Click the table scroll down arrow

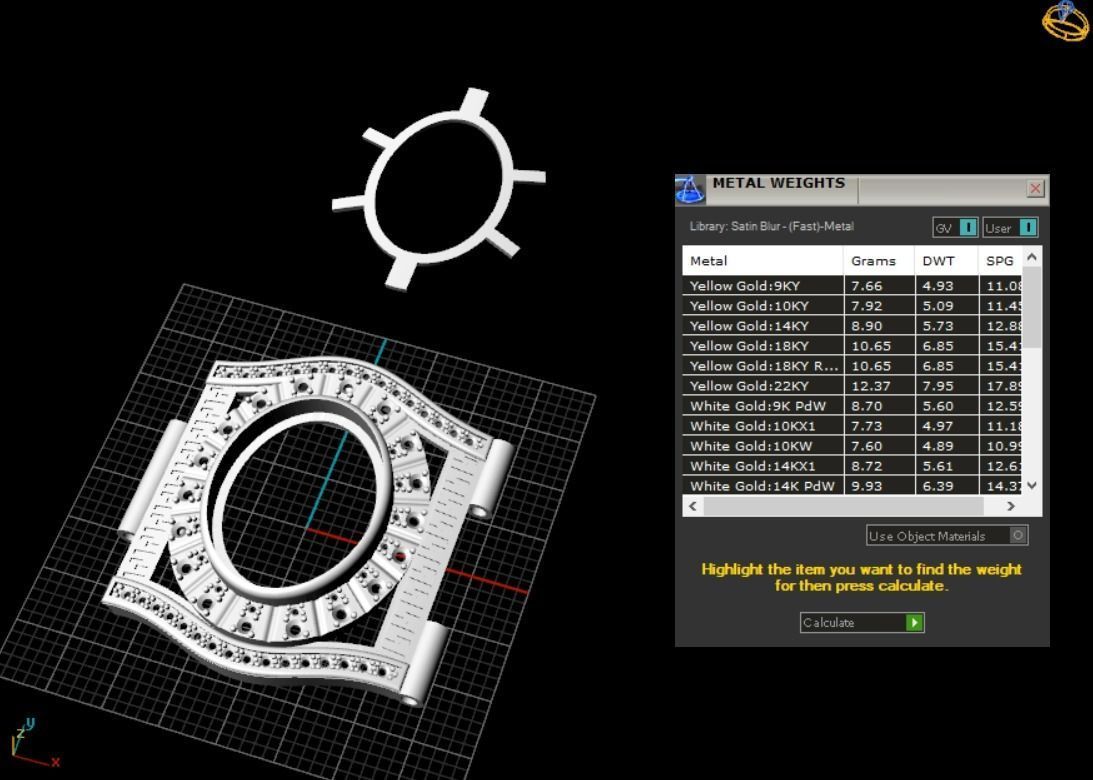tap(1032, 485)
